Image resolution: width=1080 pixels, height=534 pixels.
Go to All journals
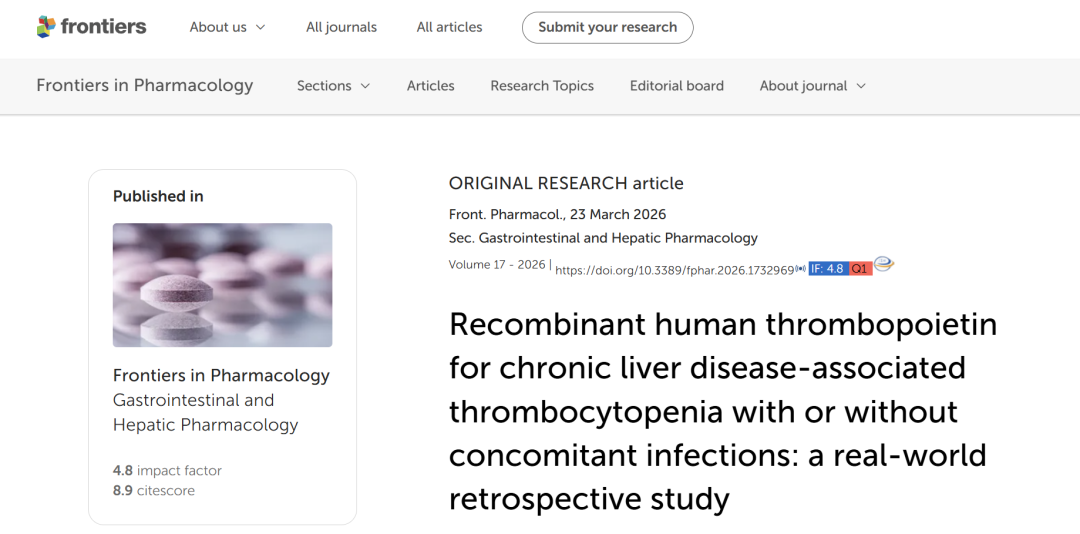[x=342, y=28]
